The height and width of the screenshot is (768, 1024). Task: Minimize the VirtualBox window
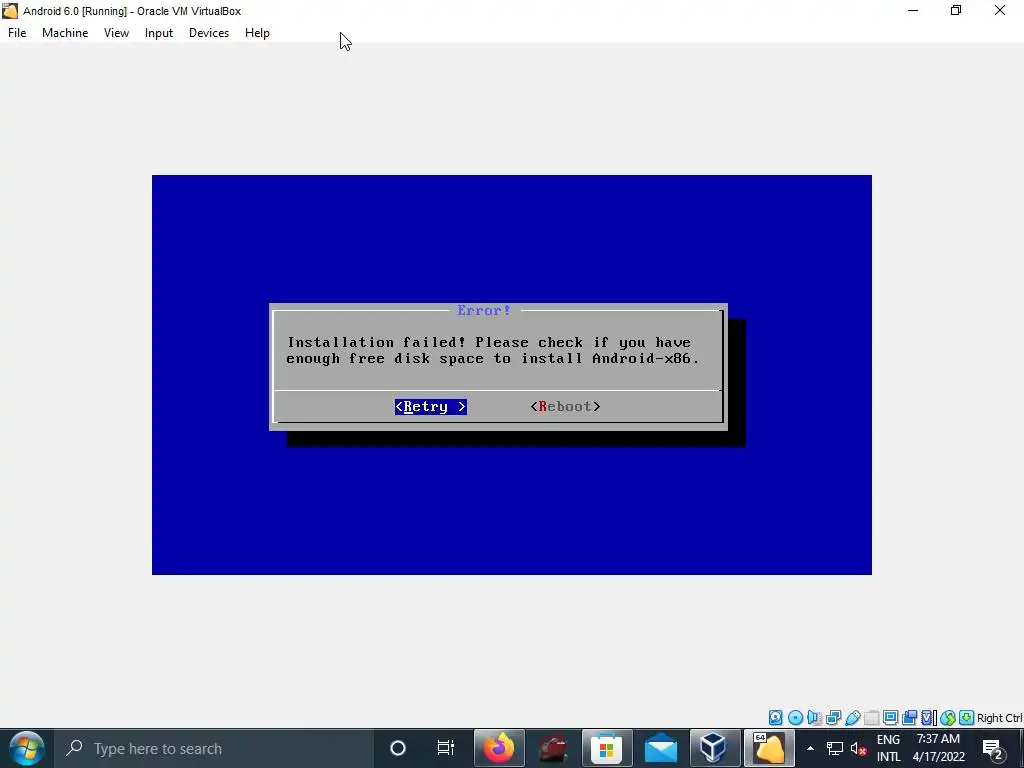tap(913, 10)
